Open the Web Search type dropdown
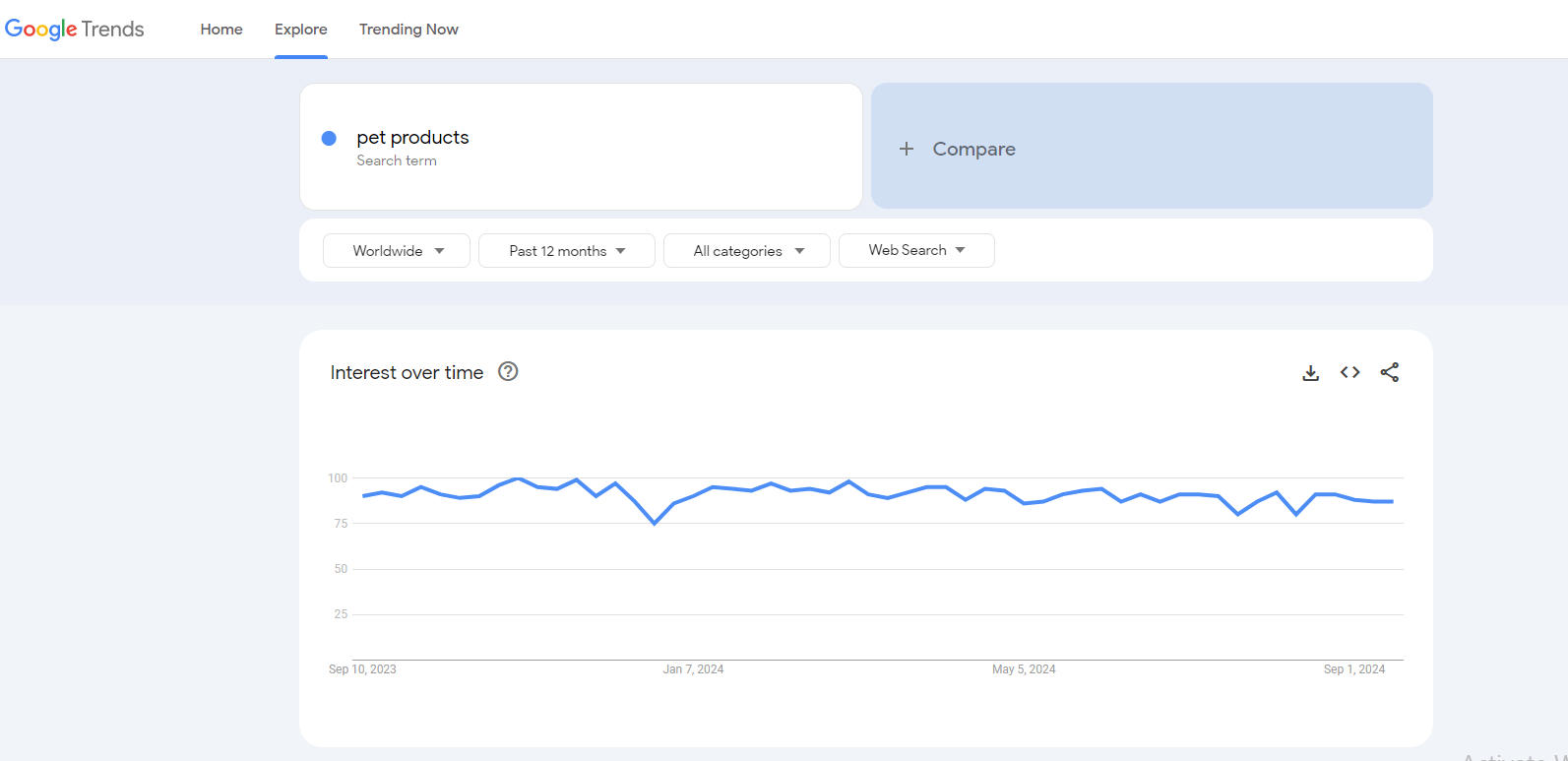The height and width of the screenshot is (761, 1568). click(x=916, y=250)
